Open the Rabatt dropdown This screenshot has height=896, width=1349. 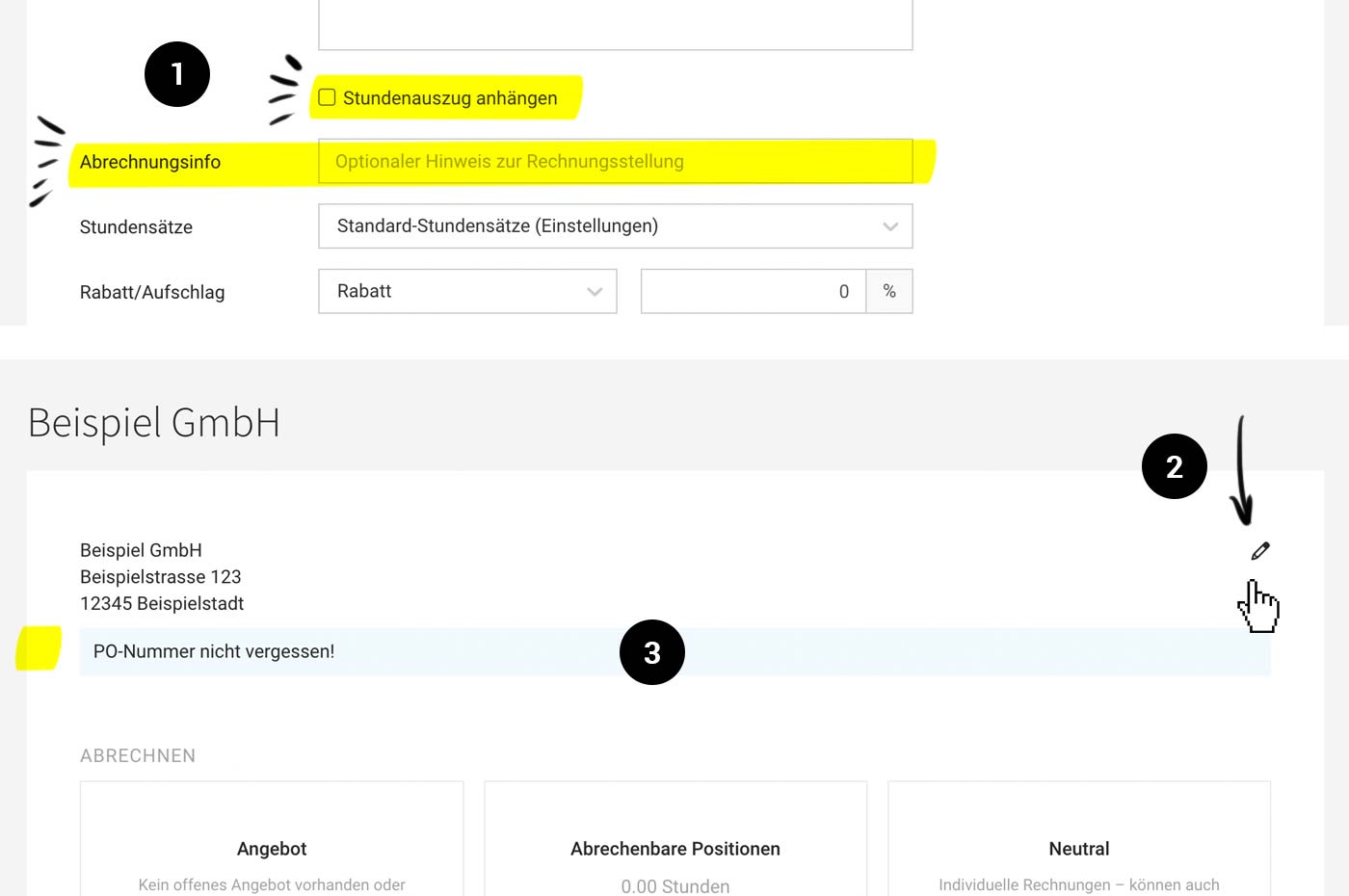pyautogui.click(x=467, y=291)
